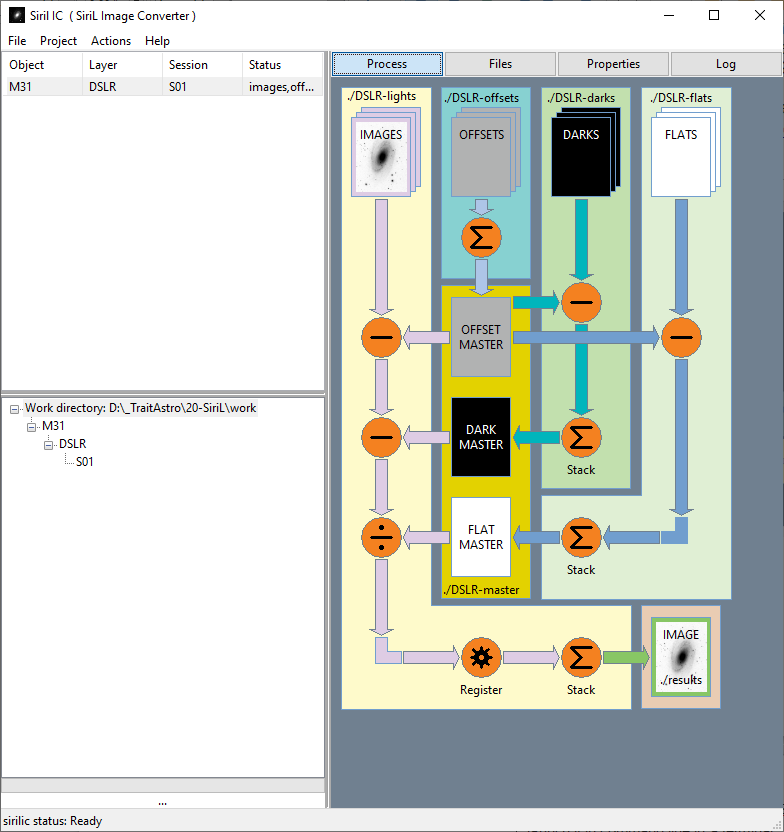
Task: Click the darks Stack sigma icon
Action: [581, 437]
